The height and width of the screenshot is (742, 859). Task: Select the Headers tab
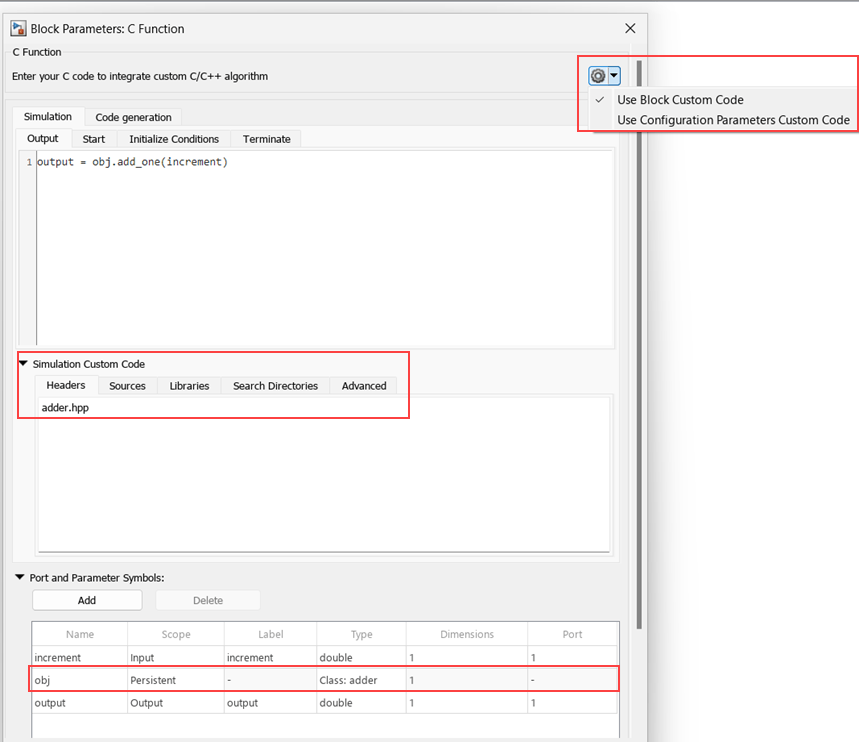tap(66, 385)
